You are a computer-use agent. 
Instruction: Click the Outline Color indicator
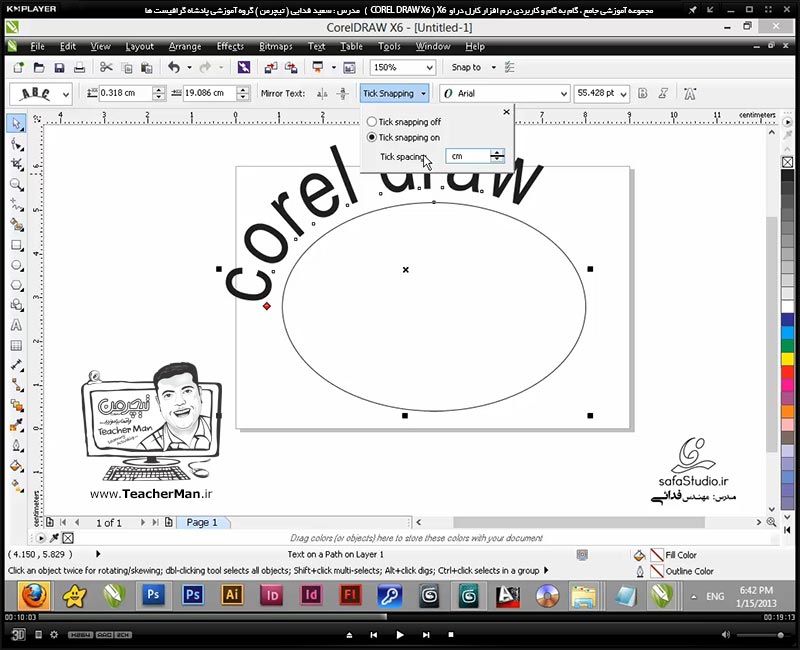pos(657,571)
